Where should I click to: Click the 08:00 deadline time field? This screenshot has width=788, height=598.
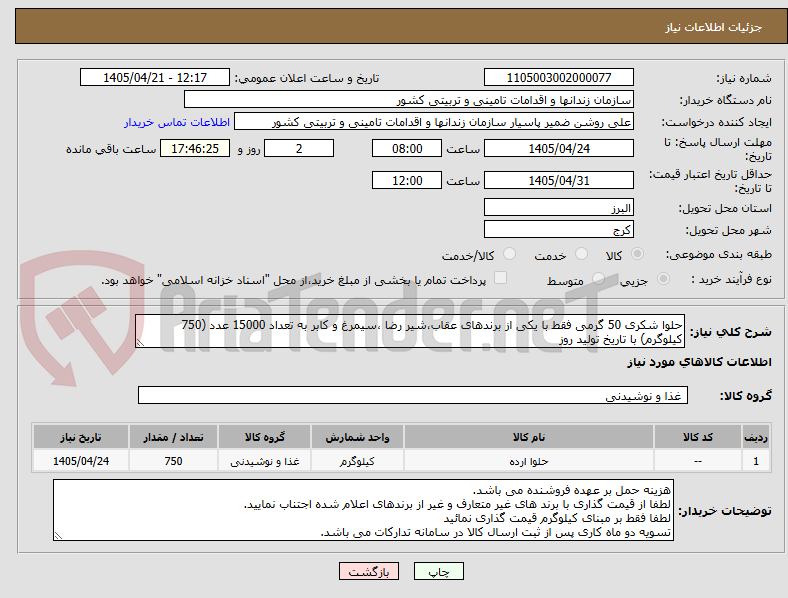point(407,149)
